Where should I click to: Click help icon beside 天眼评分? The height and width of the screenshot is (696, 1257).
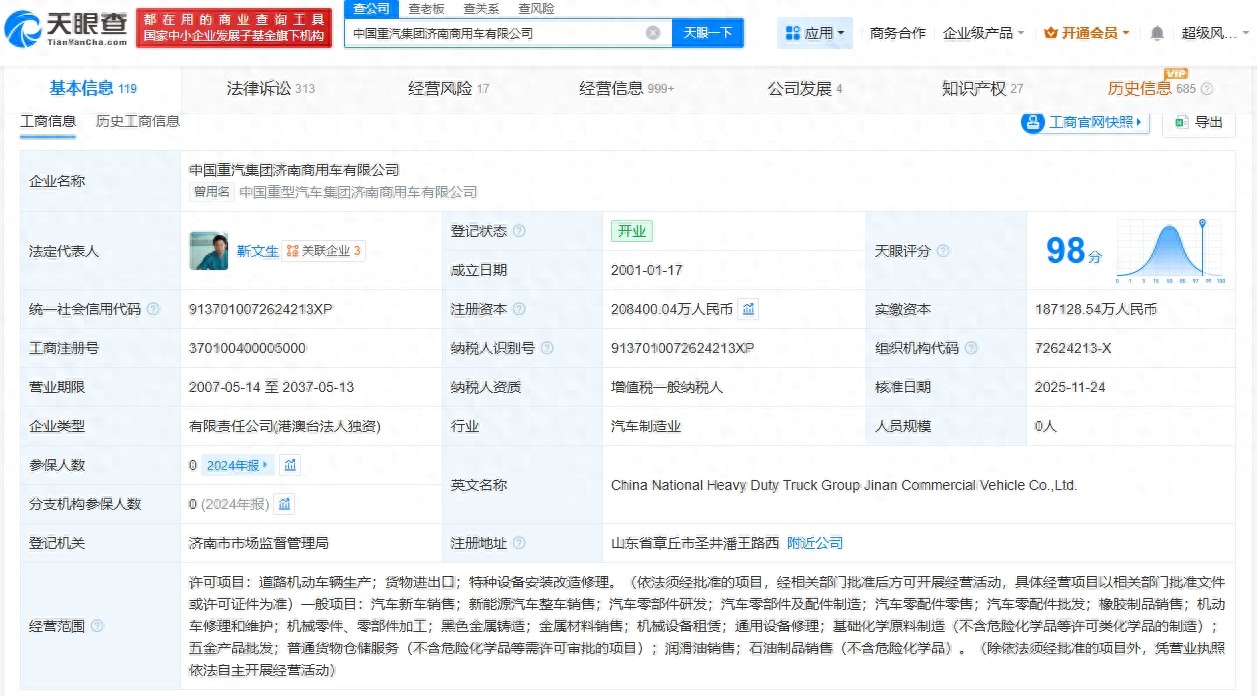[942, 251]
